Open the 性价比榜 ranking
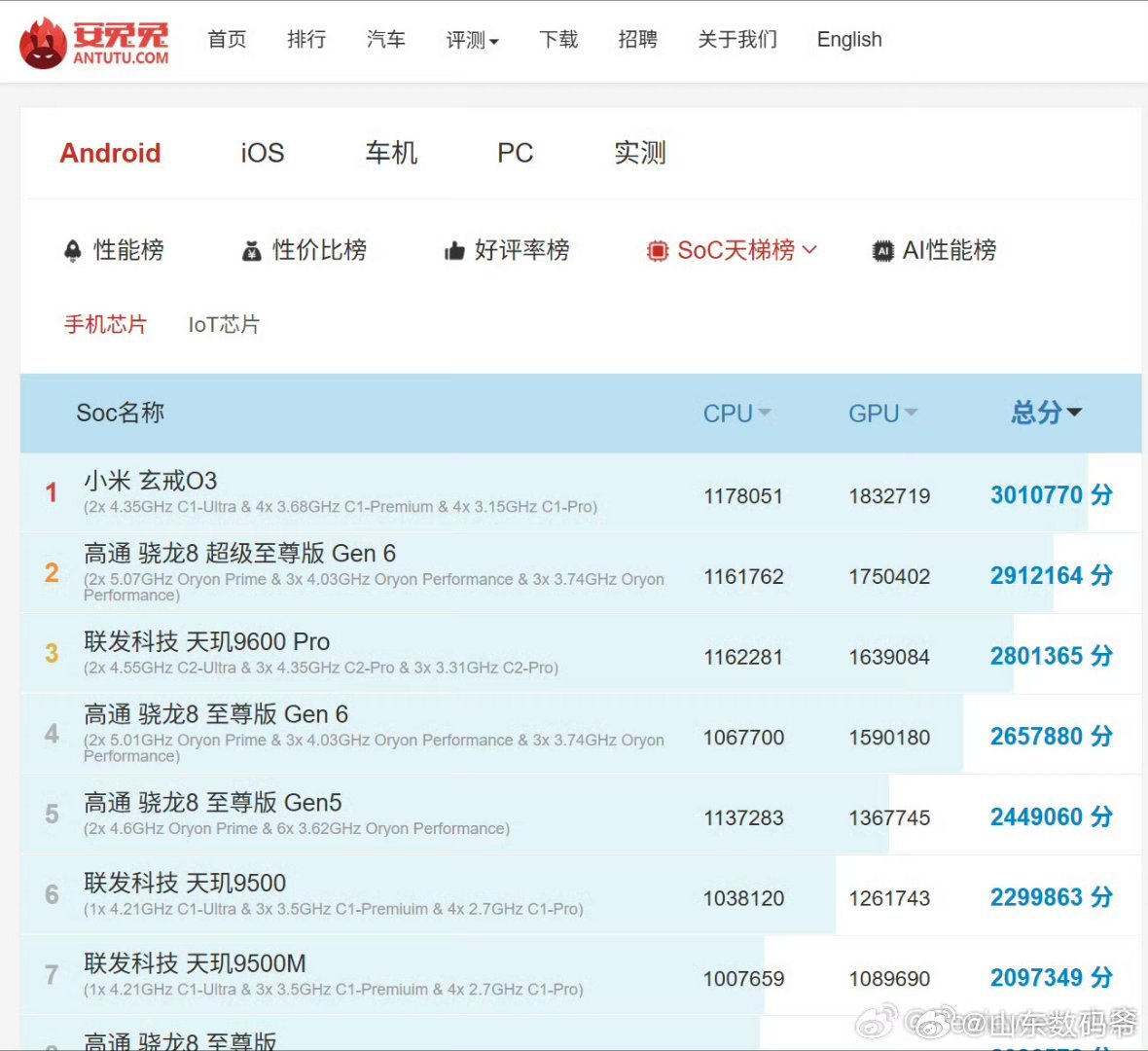Screen dimensions: 1148x1051 coord(319,250)
